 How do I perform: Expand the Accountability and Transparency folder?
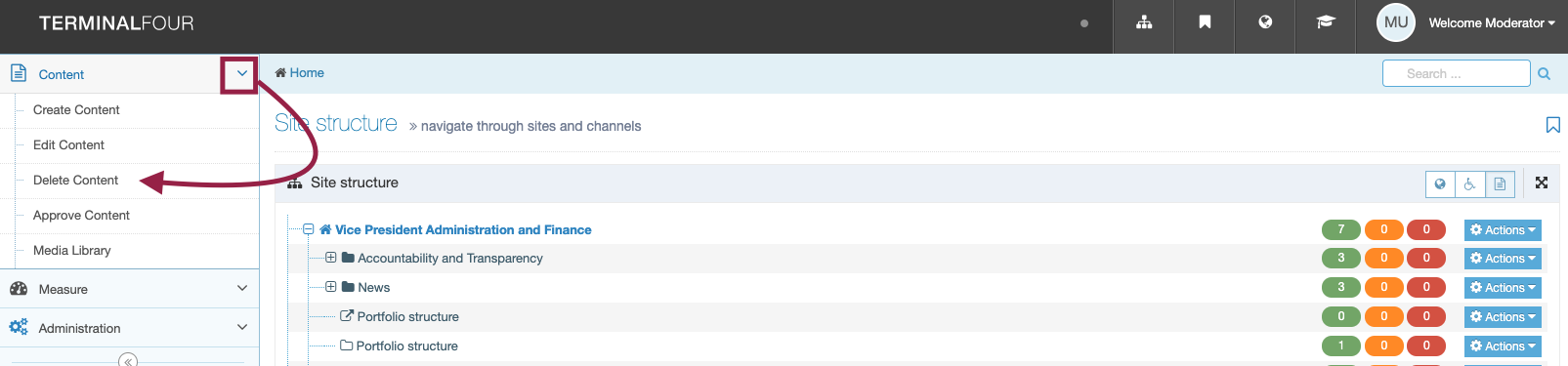tap(331, 258)
